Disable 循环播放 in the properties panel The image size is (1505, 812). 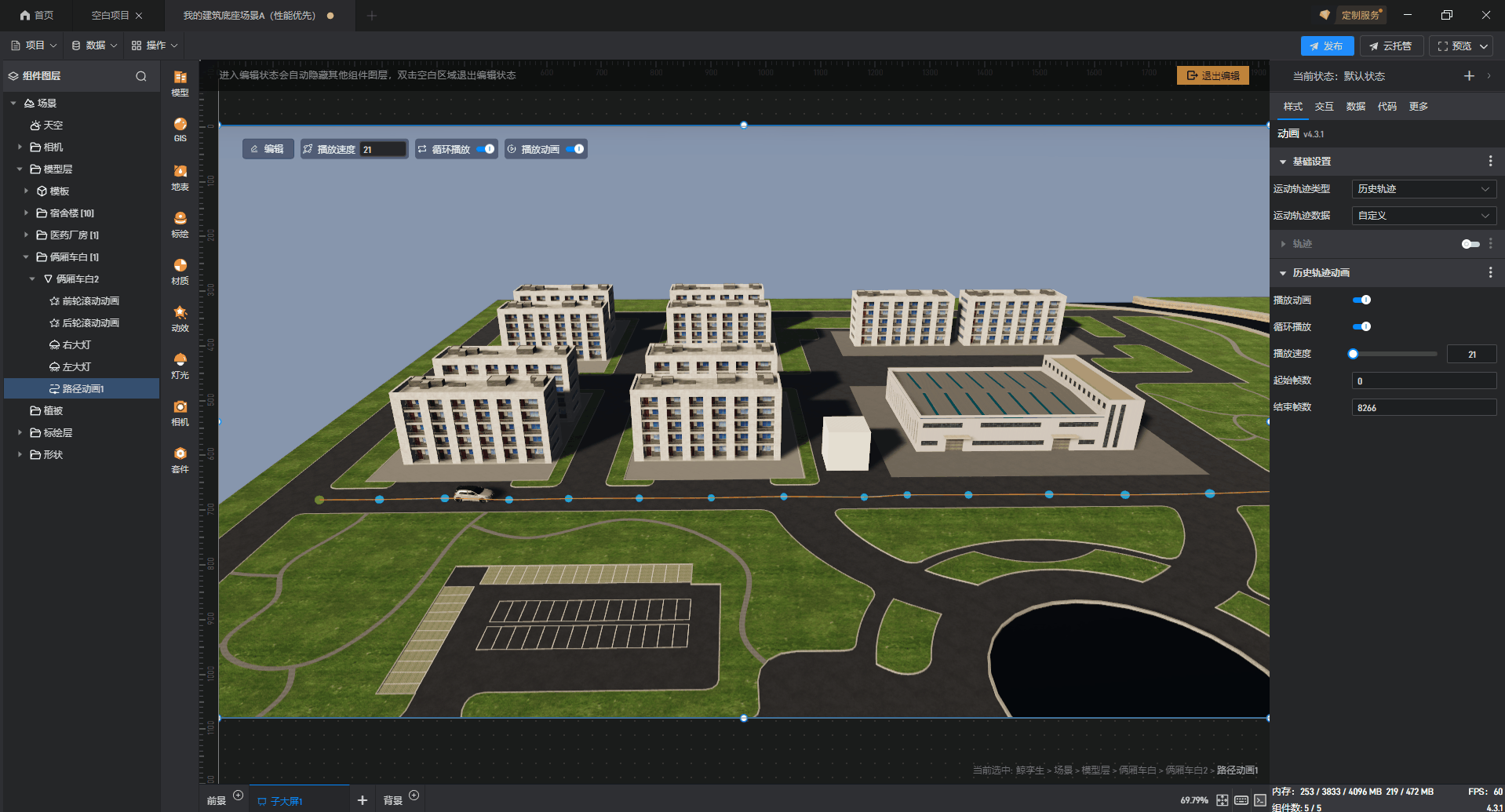tap(1361, 326)
